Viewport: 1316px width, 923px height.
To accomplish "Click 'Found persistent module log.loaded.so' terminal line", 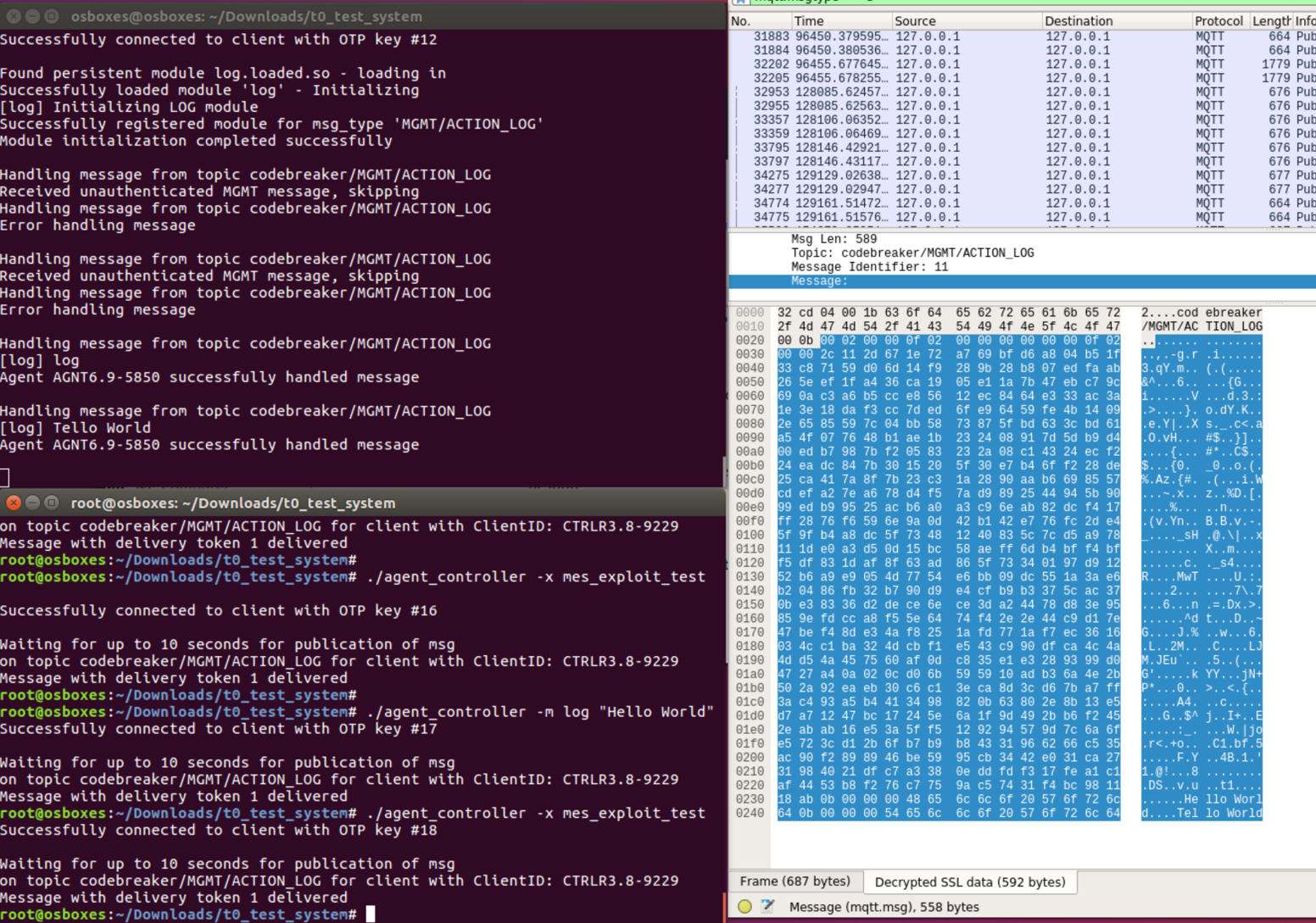I will coord(223,73).
